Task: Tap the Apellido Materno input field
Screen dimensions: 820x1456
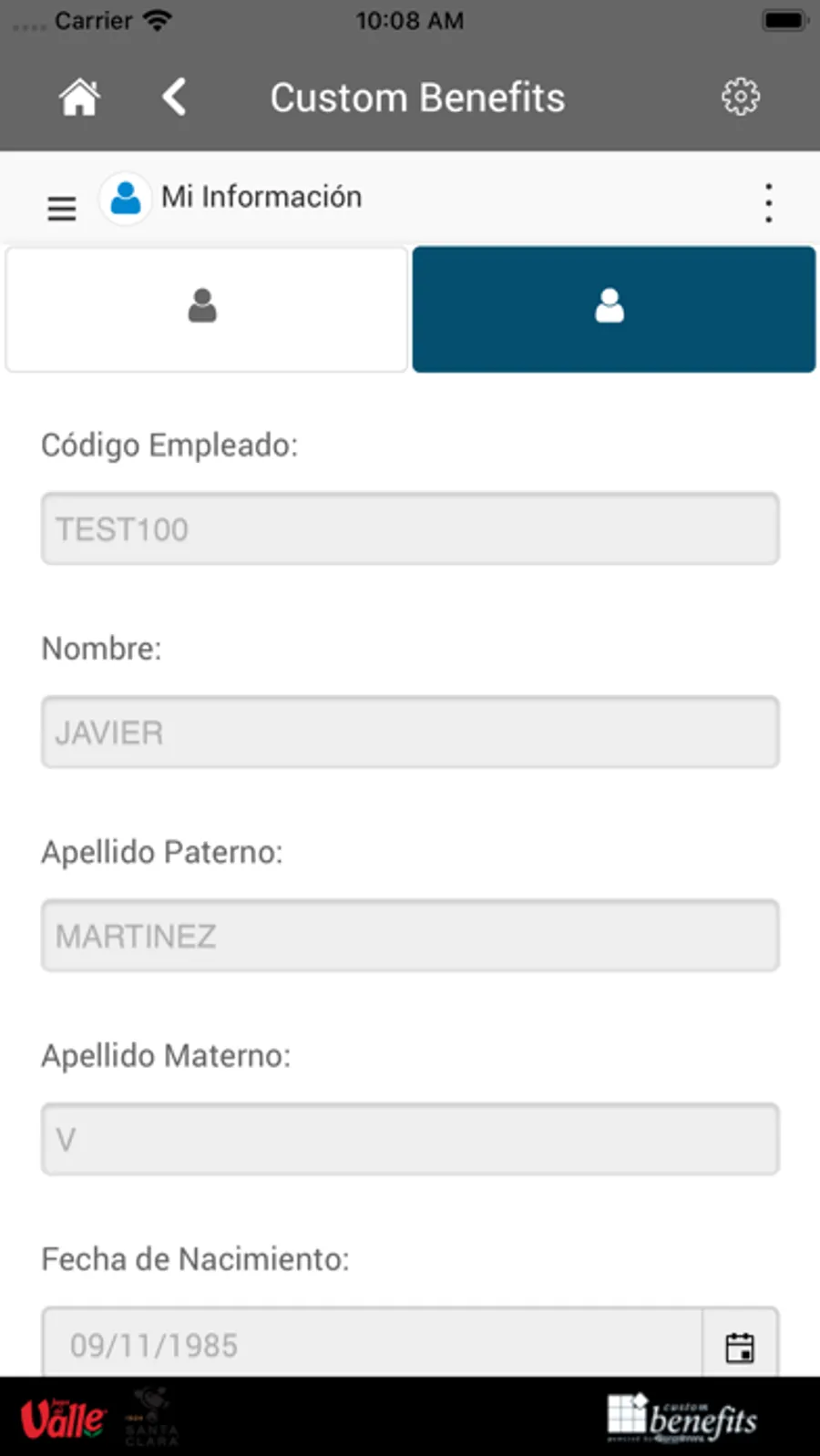Action: tap(410, 1139)
